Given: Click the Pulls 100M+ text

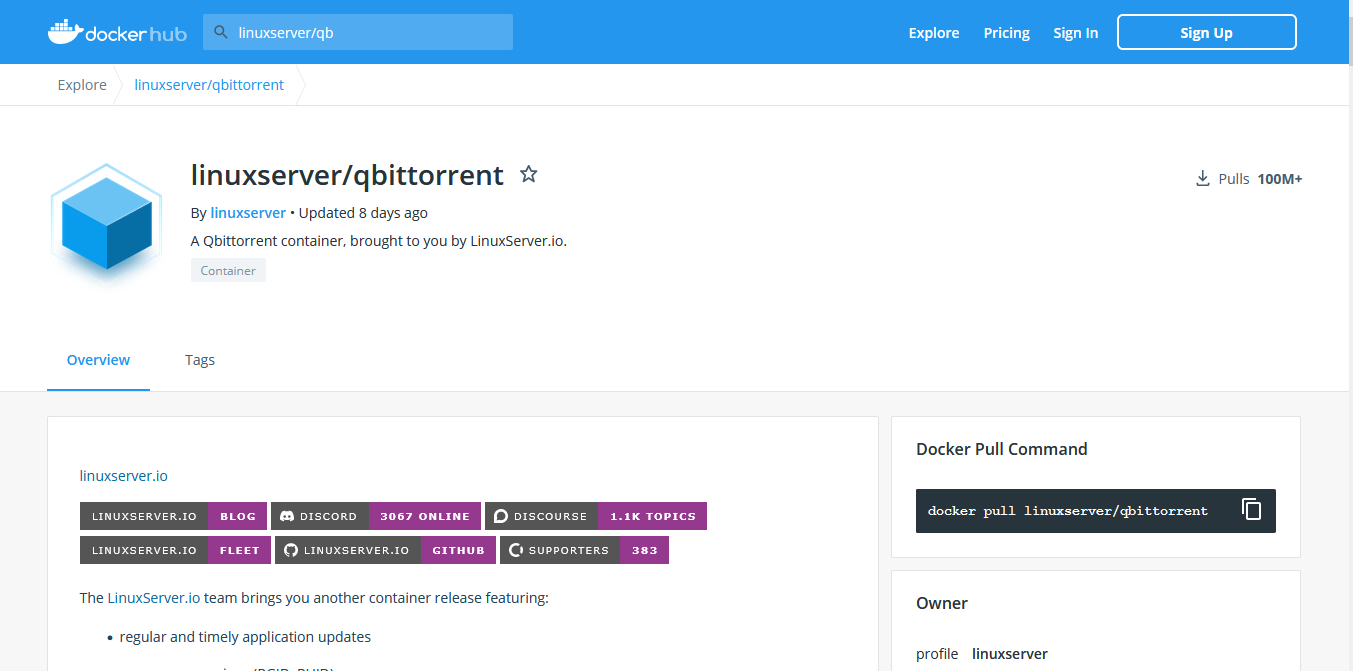Looking at the screenshot, I should click(1260, 179).
